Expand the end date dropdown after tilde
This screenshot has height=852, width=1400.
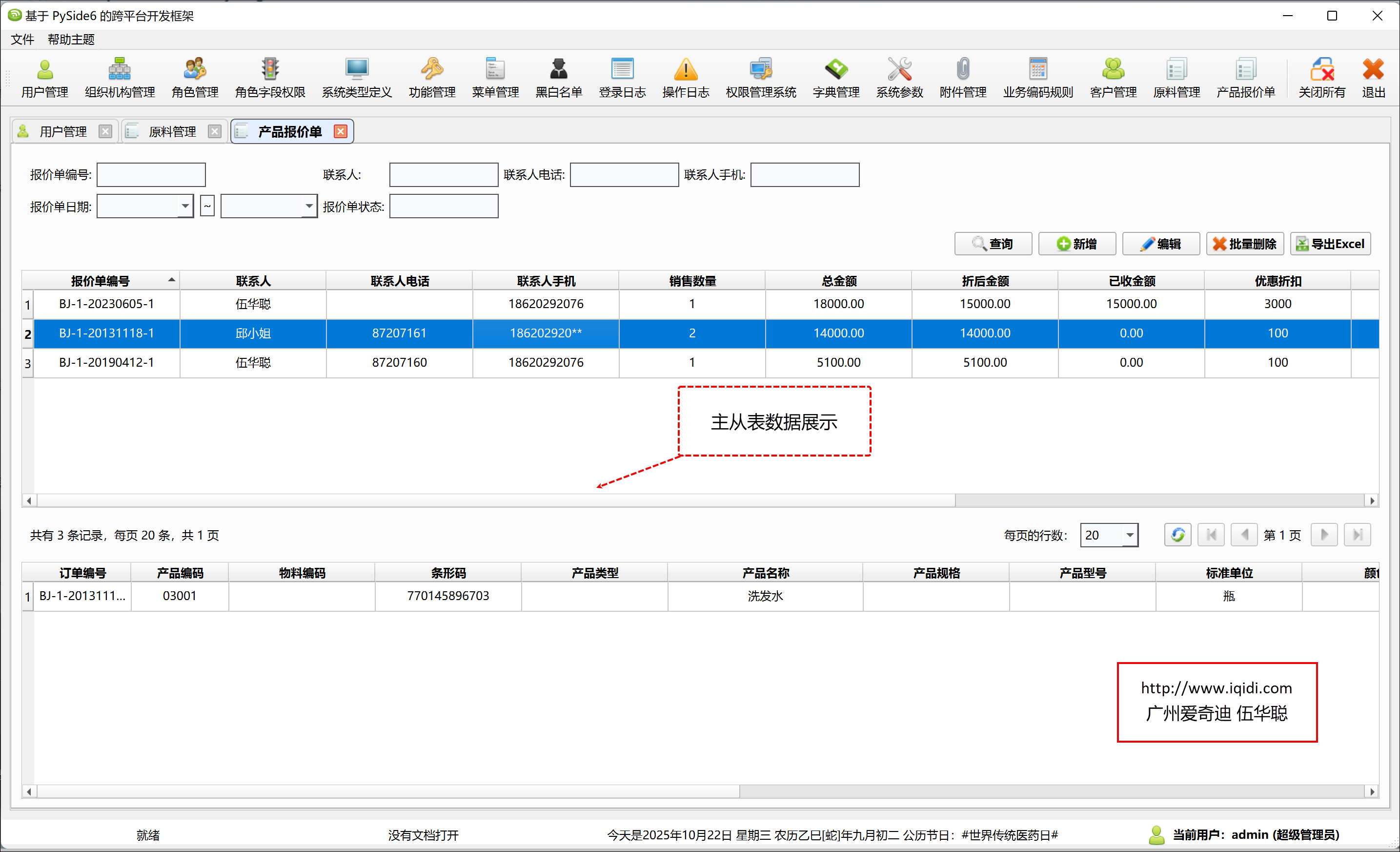[308, 207]
